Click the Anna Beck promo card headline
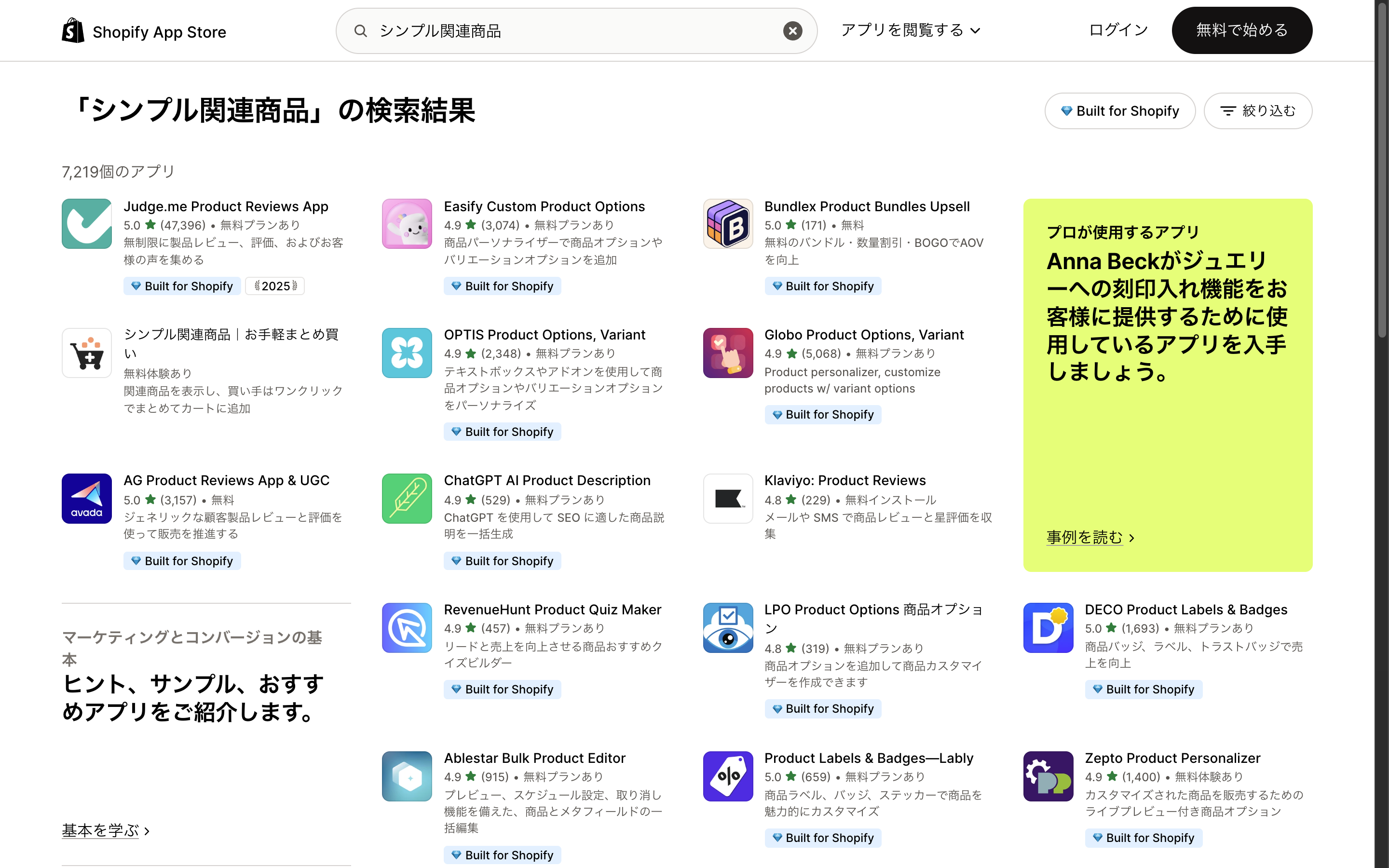 point(1167,316)
